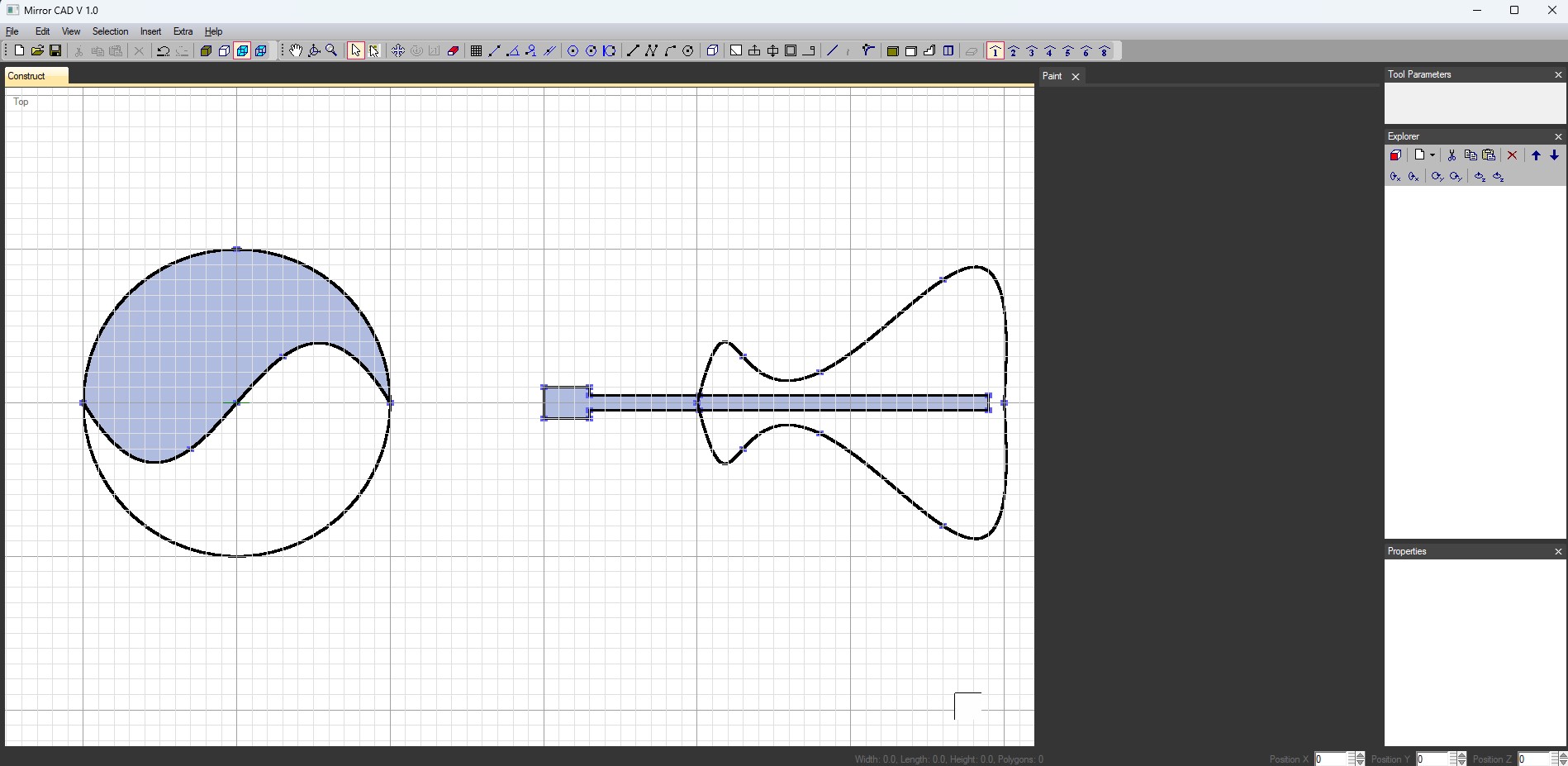Image resolution: width=1568 pixels, height=766 pixels.
Task: Click the save floppy disk icon
Action: [55, 51]
